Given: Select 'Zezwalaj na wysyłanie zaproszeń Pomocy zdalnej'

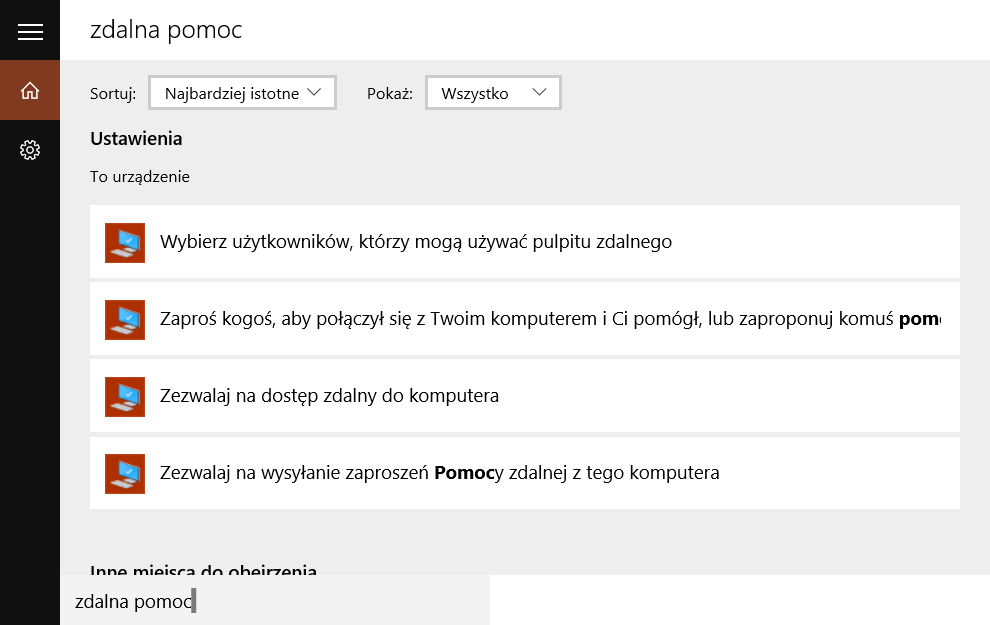Looking at the screenshot, I should click(x=439, y=472).
